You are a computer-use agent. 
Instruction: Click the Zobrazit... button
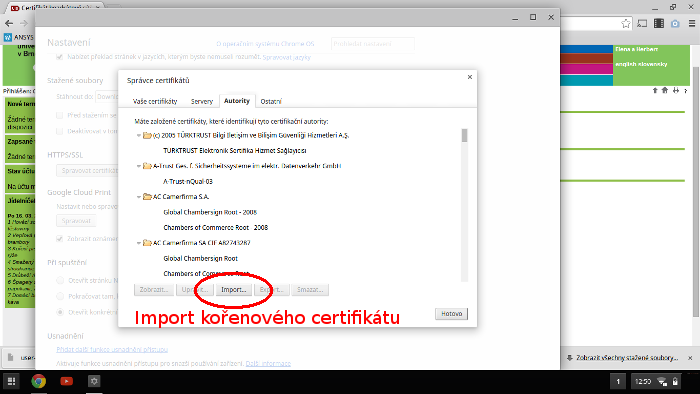pos(154,290)
